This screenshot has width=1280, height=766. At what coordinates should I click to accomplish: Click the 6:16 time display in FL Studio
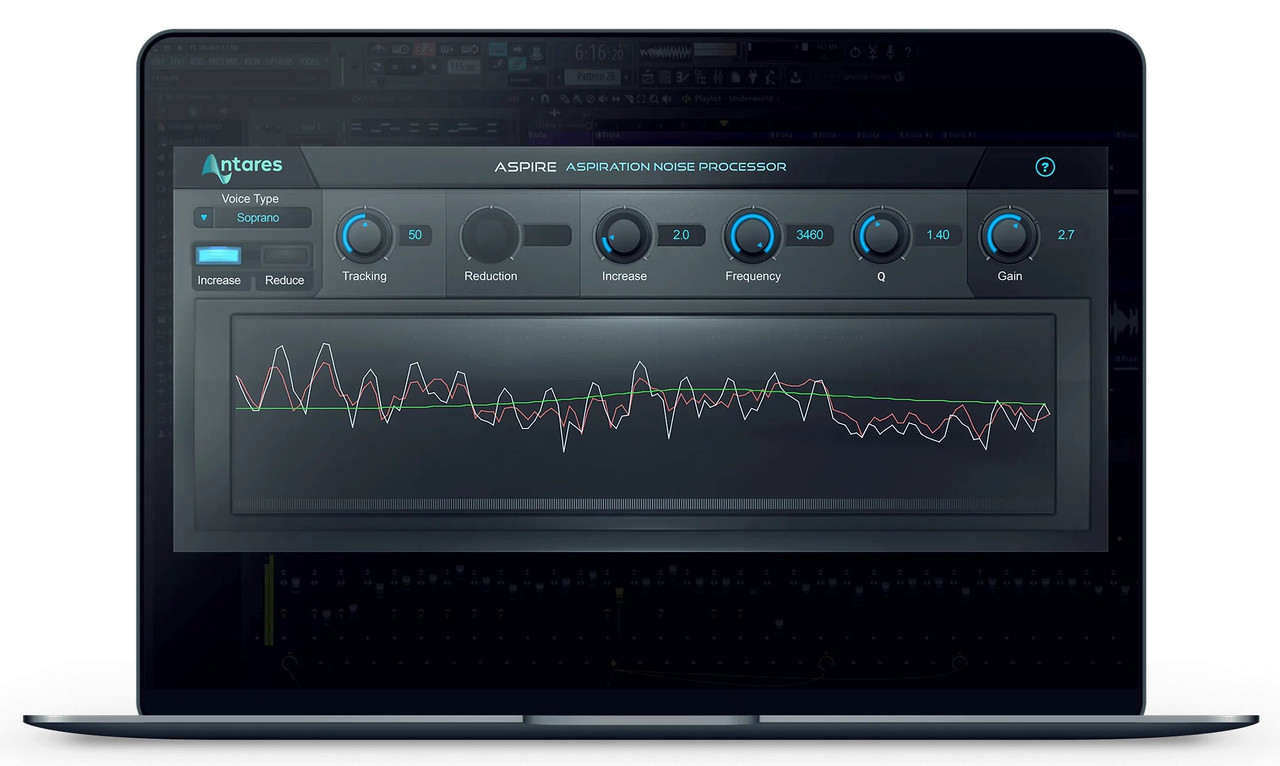pos(601,53)
